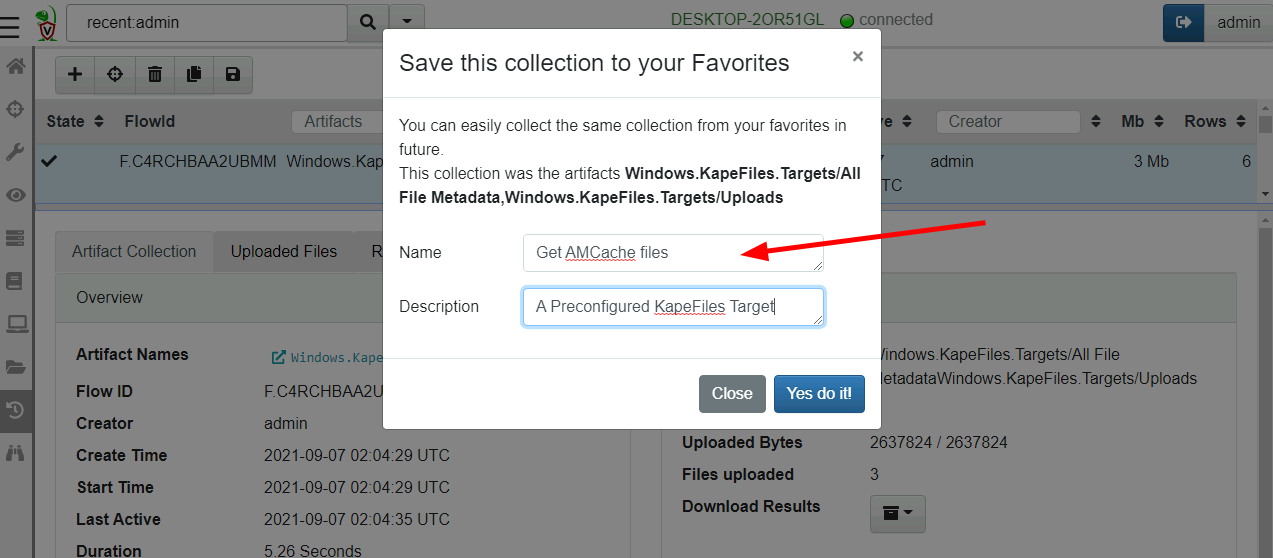This screenshot has height=558, width=1273.
Task: Click the New Collection plus button
Action: point(75,74)
